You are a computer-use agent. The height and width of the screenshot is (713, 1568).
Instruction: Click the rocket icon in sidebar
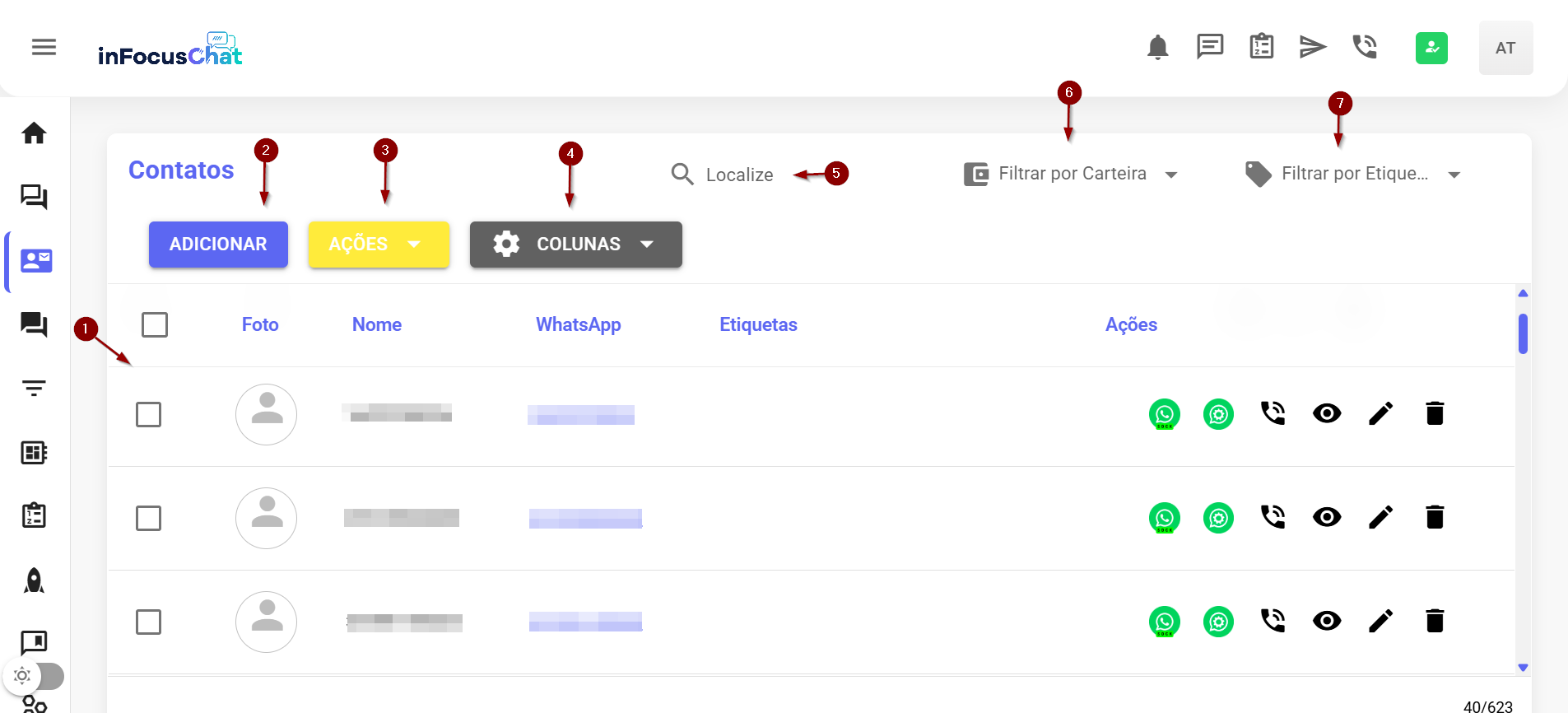point(34,580)
